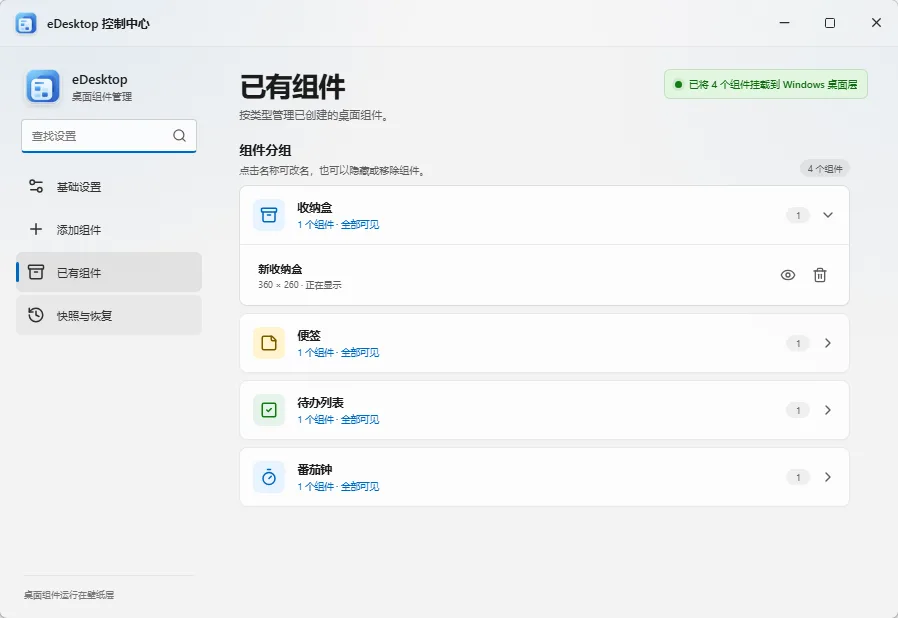This screenshot has height=618, width=898.
Task: Click the search magnifier icon
Action: coord(179,136)
